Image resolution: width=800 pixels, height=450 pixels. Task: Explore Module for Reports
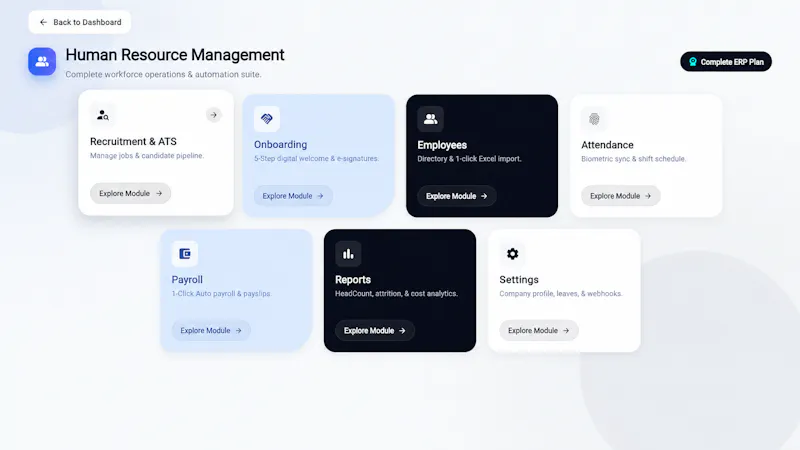(374, 331)
